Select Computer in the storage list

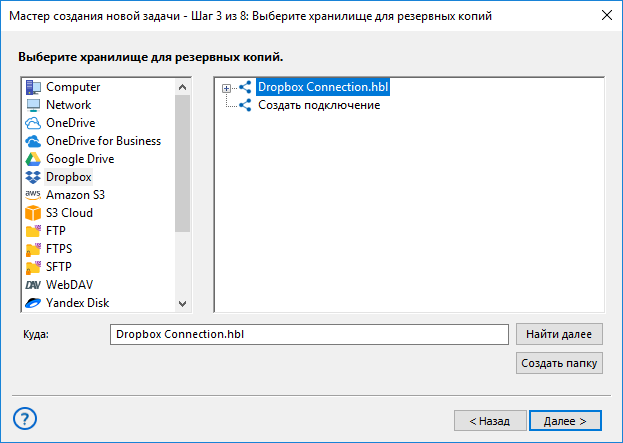(73, 87)
